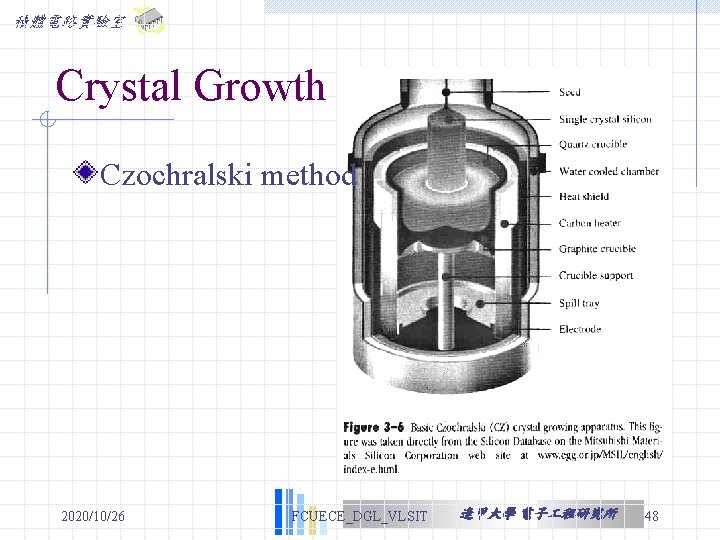Click the "Water cooled chamber" label

(x=608, y=171)
